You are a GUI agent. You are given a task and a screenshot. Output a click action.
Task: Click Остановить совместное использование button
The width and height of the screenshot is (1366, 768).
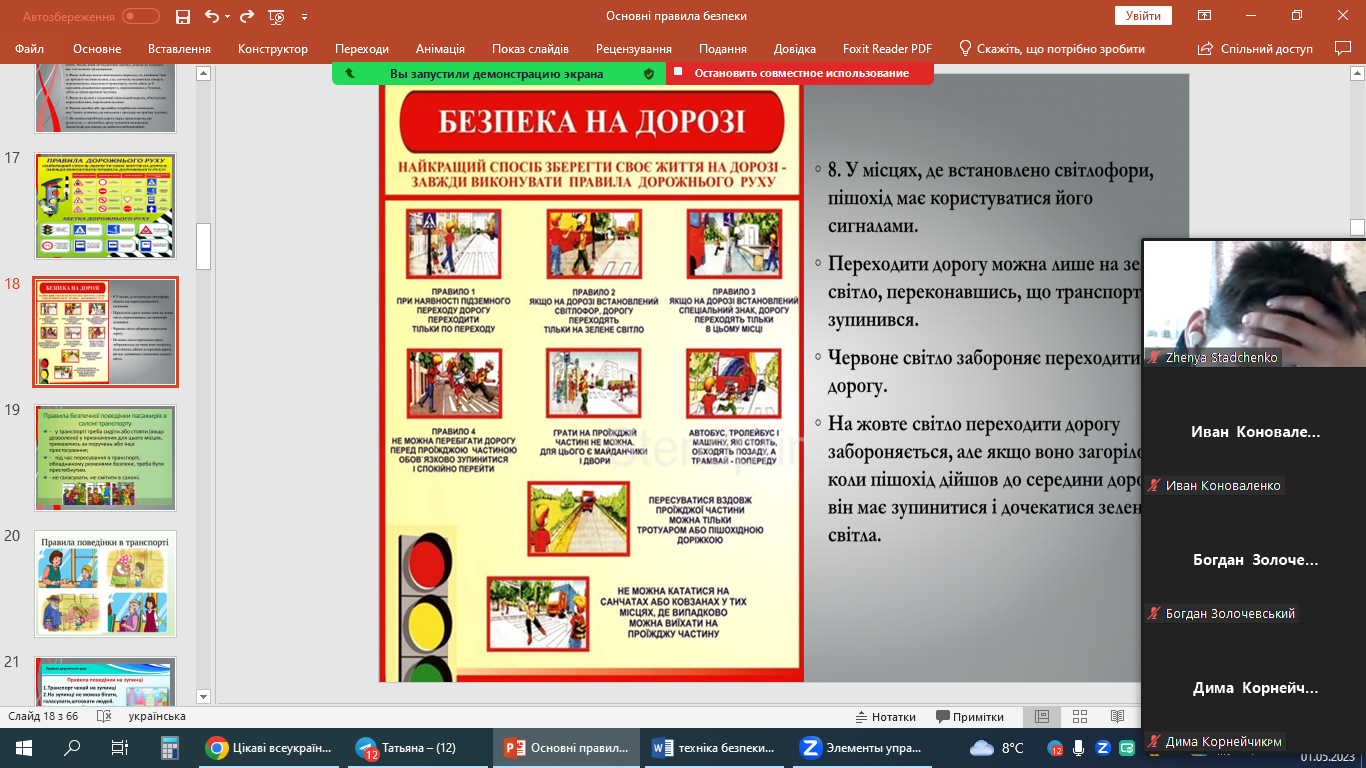tap(801, 73)
